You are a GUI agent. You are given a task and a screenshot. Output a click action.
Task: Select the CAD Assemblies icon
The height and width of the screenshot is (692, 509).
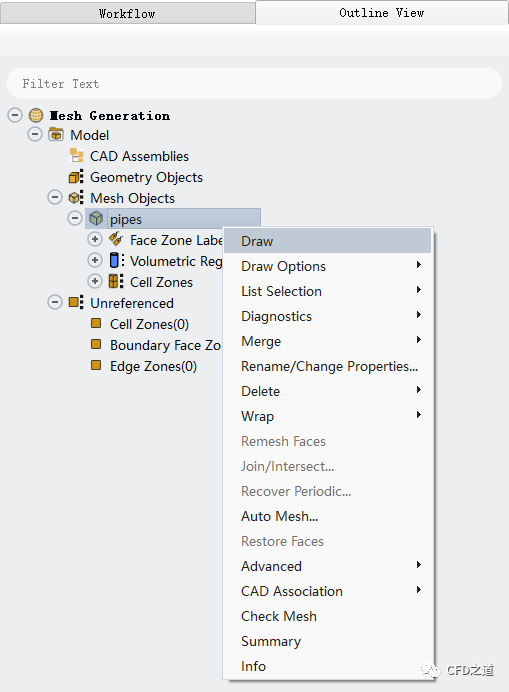(76, 155)
